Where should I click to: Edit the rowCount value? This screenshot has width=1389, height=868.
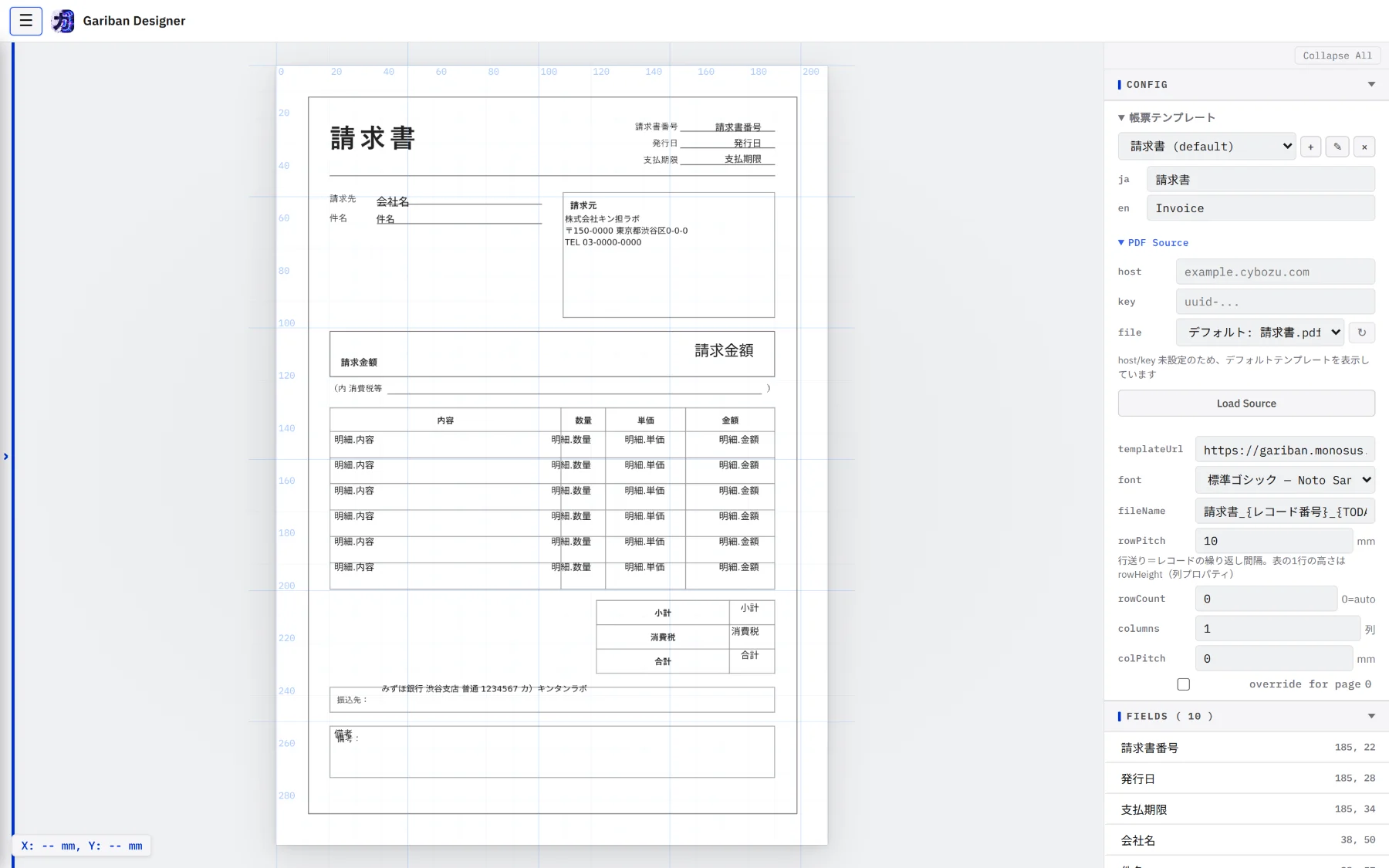1266,599
